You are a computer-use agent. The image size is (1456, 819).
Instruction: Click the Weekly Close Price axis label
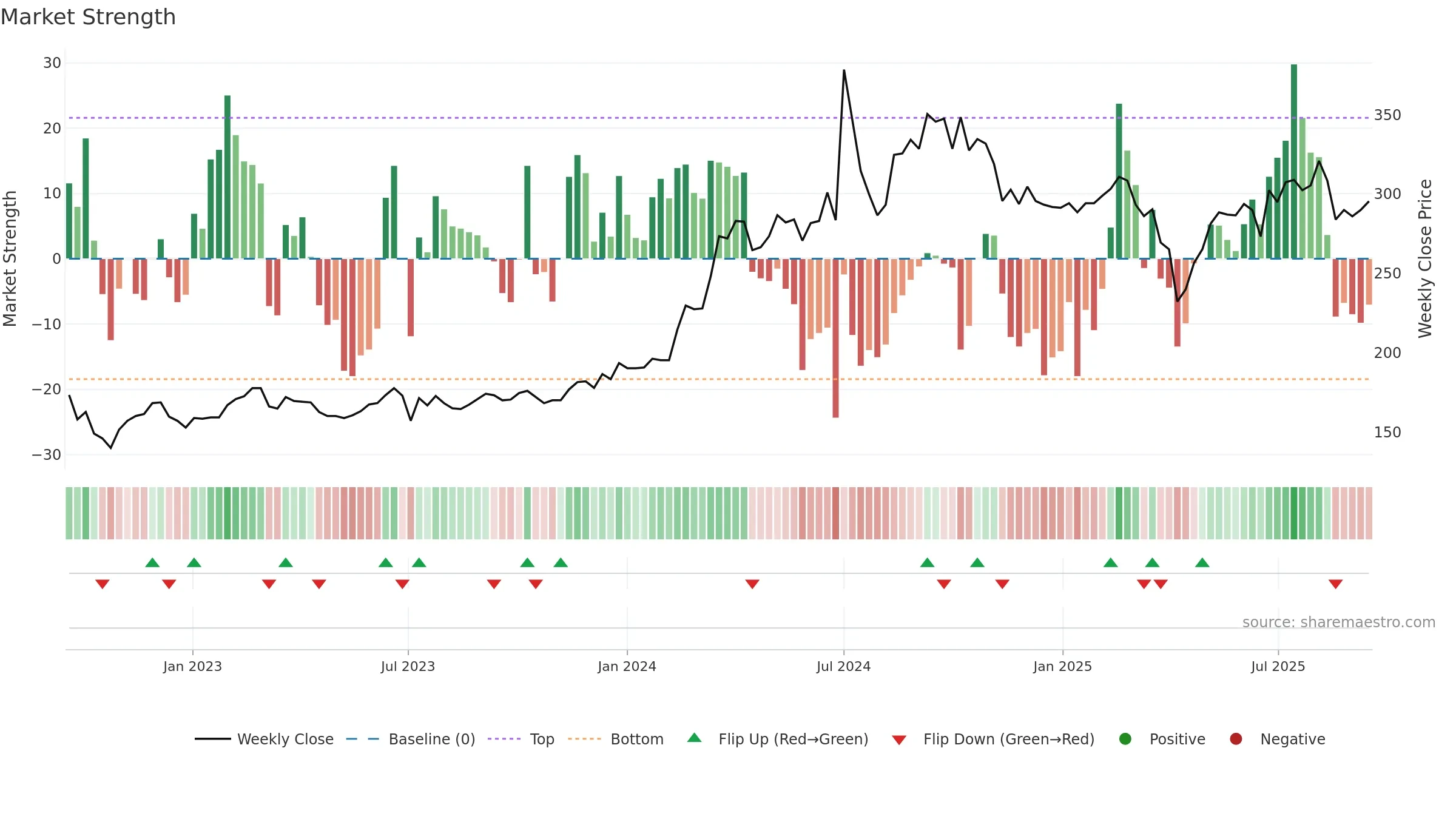pos(1425,258)
